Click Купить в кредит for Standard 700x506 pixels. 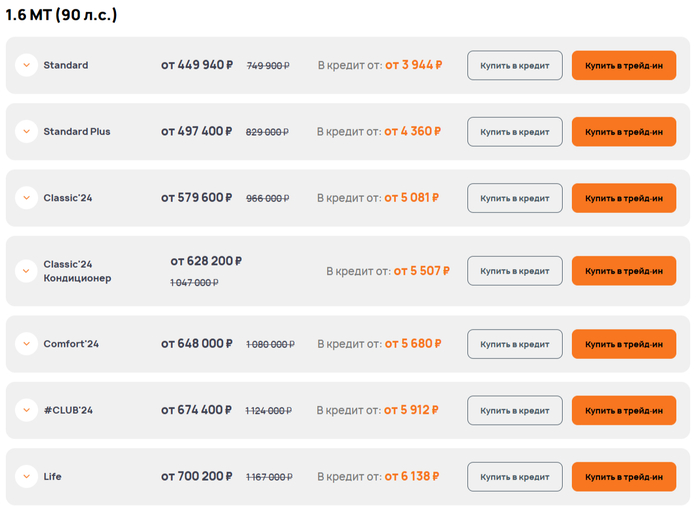pos(514,65)
